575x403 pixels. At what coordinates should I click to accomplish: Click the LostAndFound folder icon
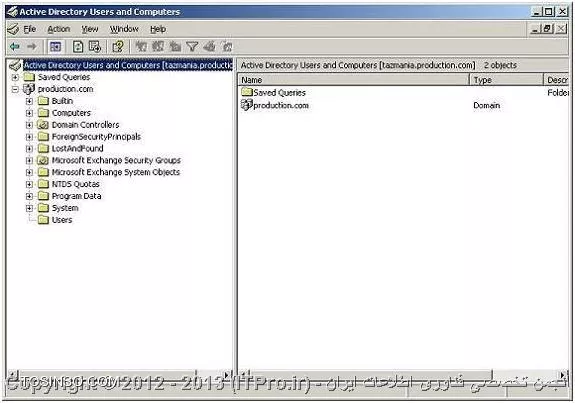pos(43,148)
